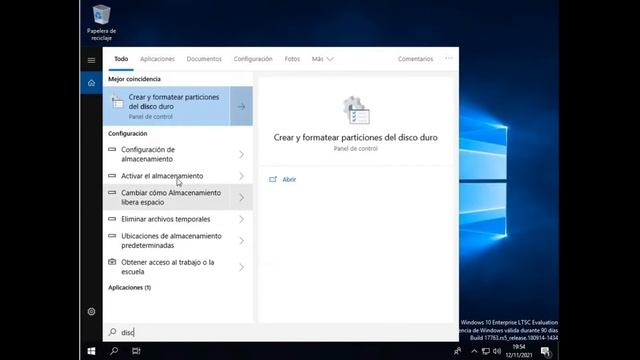640x360 pixels.
Task: Click the Aplicaciones (1) section header
Action: click(x=129, y=287)
